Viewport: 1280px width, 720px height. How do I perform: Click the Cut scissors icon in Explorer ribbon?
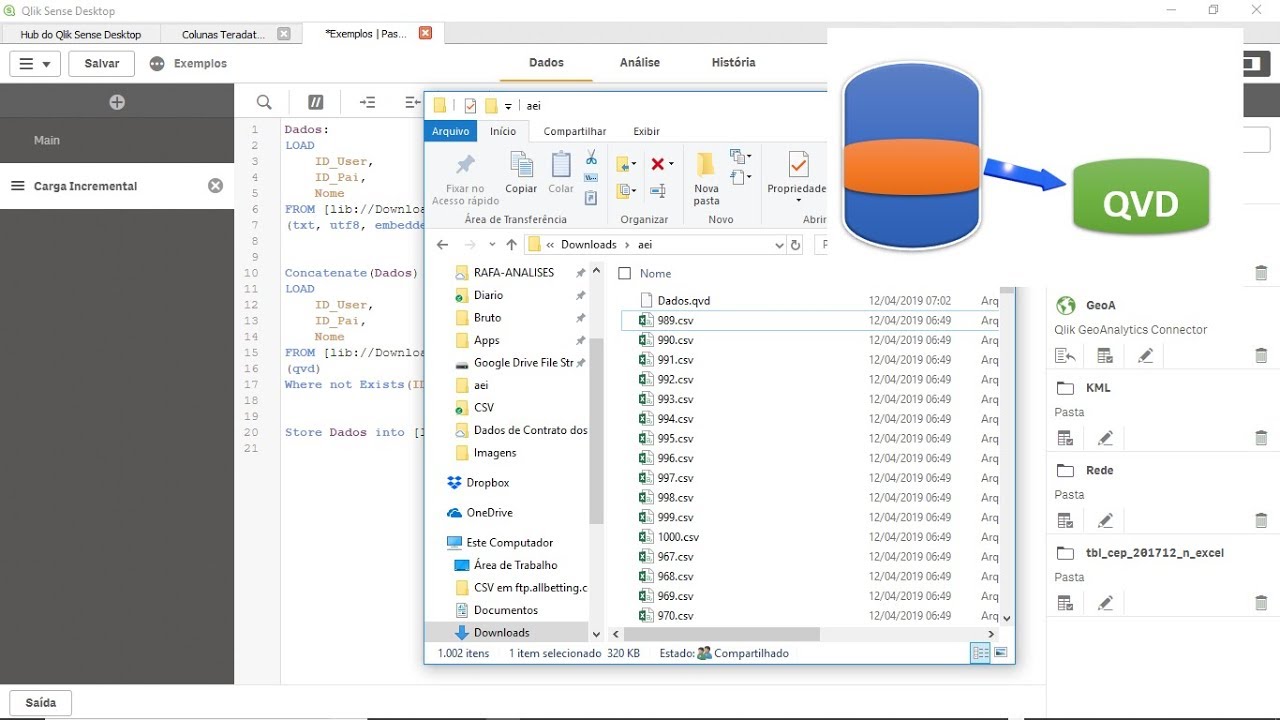coord(591,158)
